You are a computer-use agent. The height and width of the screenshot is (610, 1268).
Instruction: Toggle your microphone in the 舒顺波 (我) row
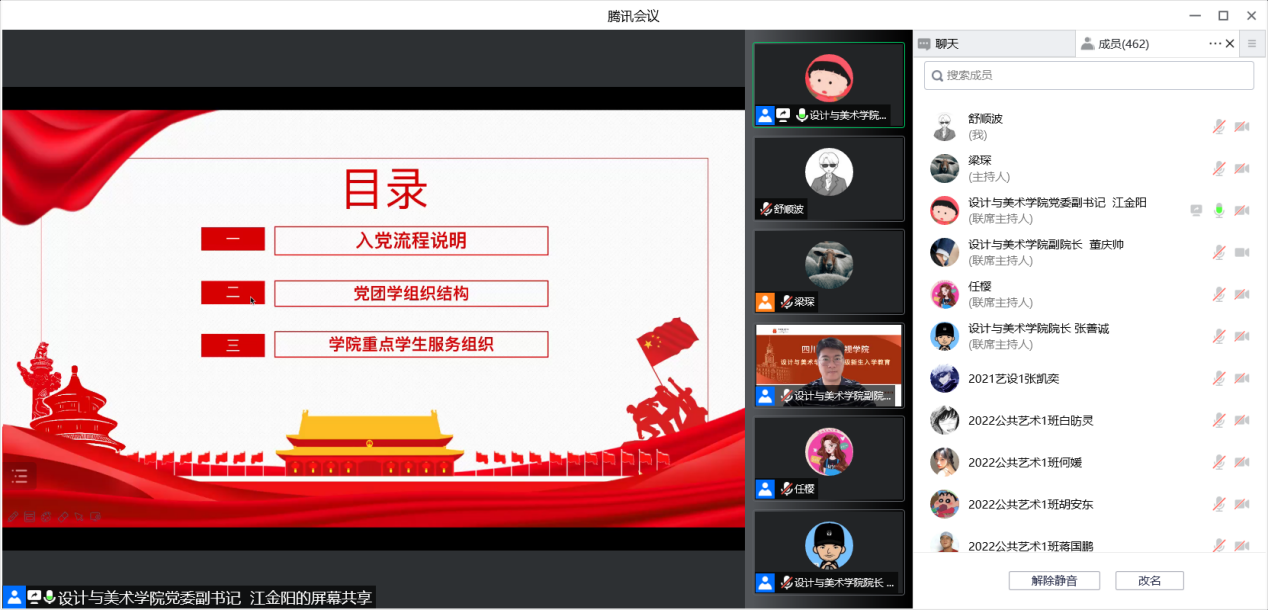pos(1219,126)
